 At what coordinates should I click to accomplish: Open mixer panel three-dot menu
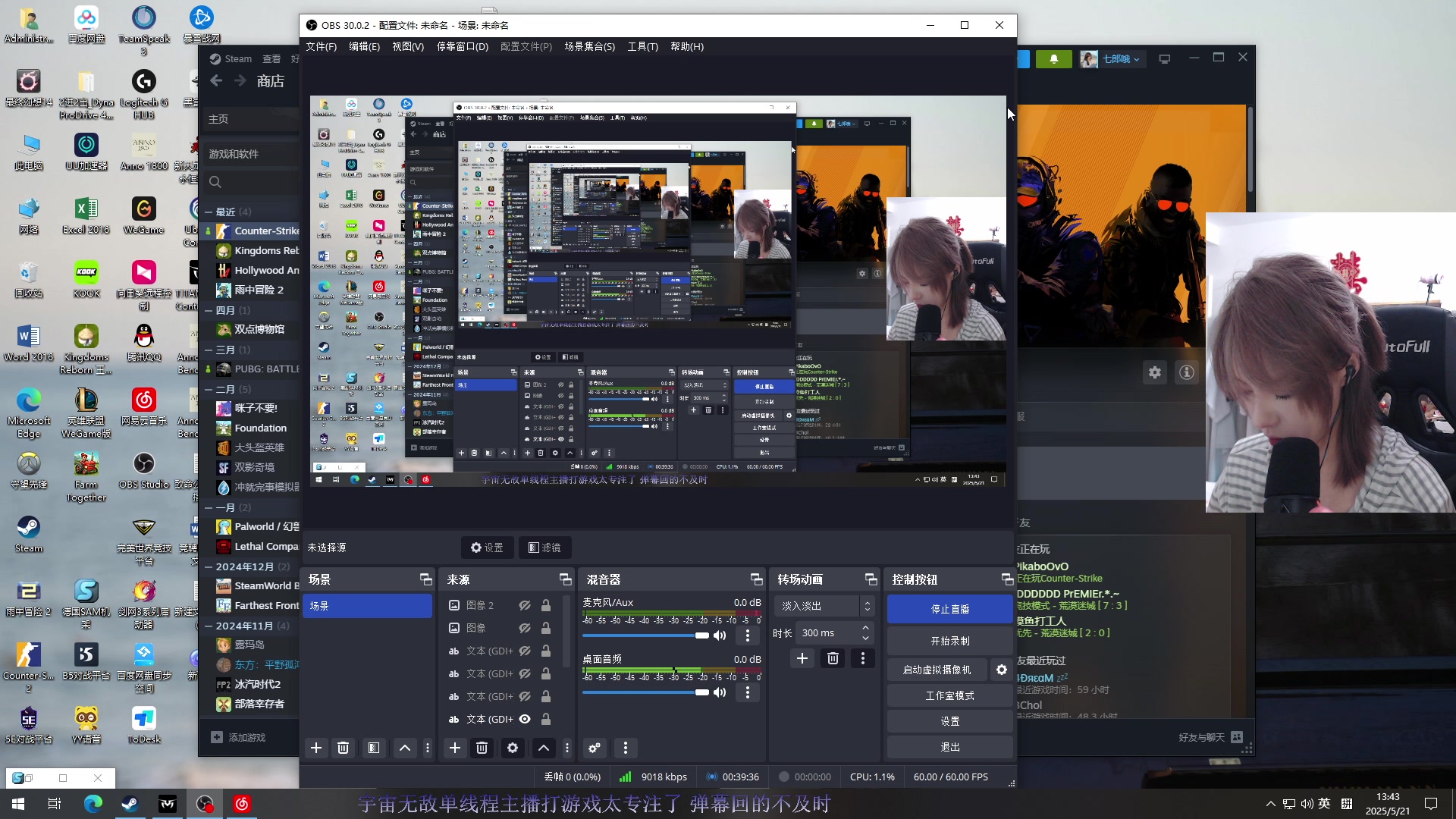pos(626,748)
